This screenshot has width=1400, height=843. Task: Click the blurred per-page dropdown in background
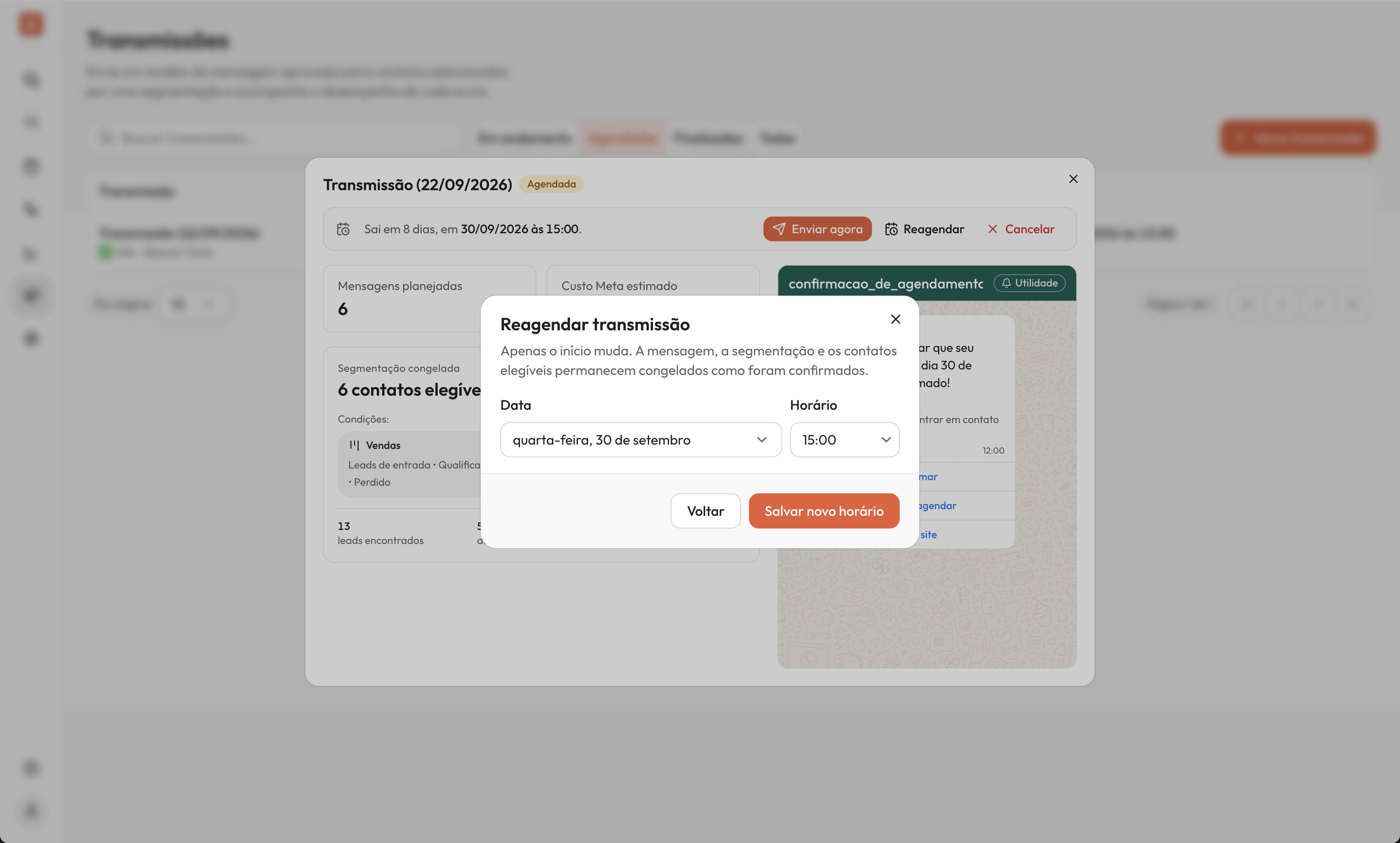[194, 304]
